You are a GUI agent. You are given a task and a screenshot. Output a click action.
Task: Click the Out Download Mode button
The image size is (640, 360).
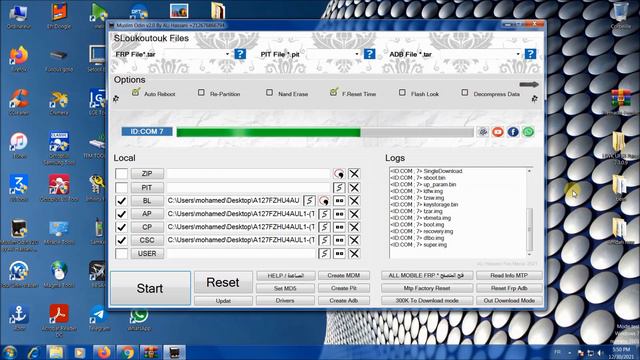tap(509, 300)
